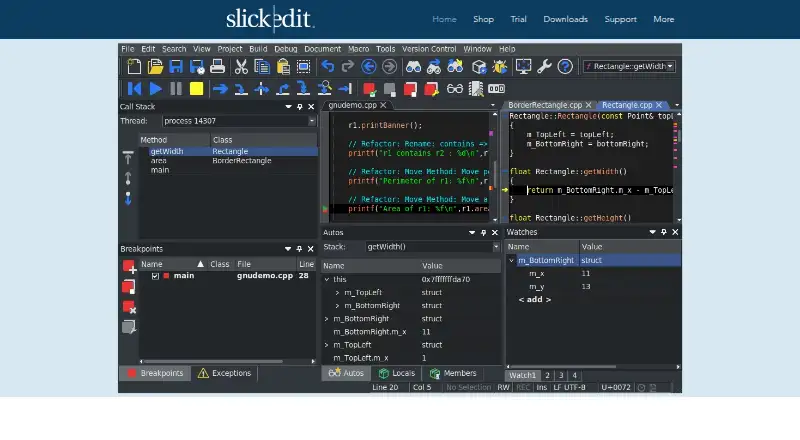The height and width of the screenshot is (440, 800).
Task: Open the Call Stack panel options arrow
Action: (x=288, y=107)
